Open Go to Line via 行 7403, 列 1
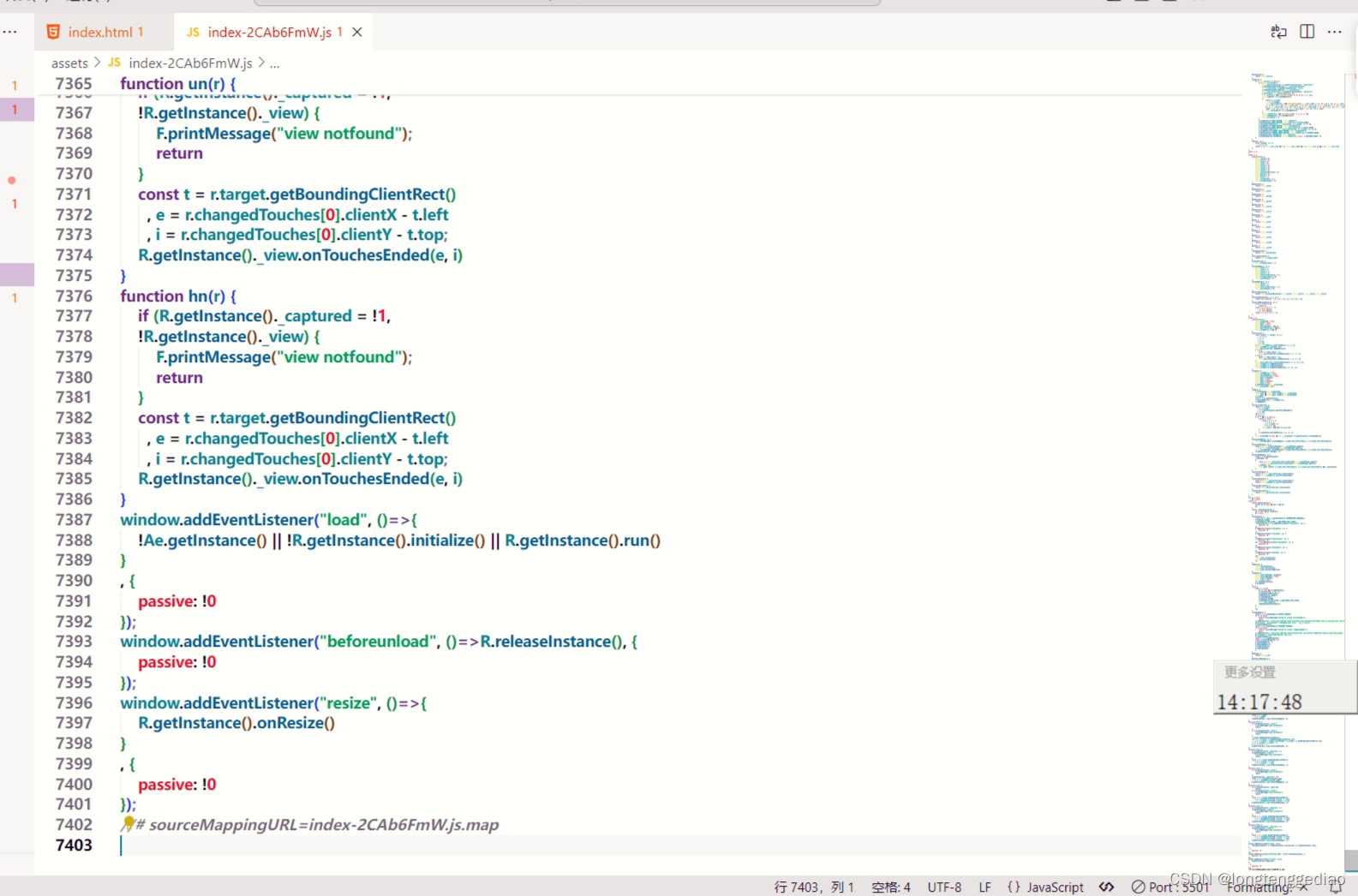Image resolution: width=1358 pixels, height=896 pixels. 814,887
